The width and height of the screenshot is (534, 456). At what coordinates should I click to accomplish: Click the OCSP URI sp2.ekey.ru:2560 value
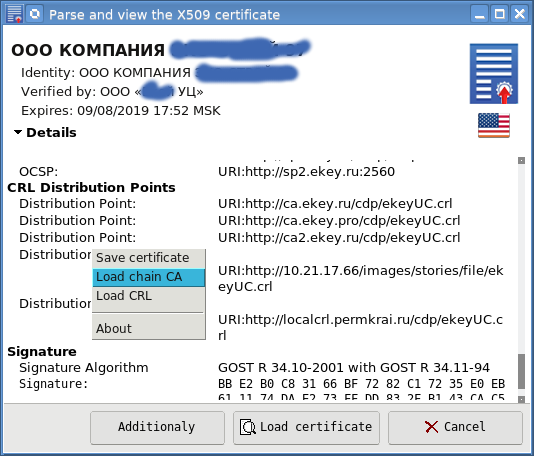coord(306,172)
